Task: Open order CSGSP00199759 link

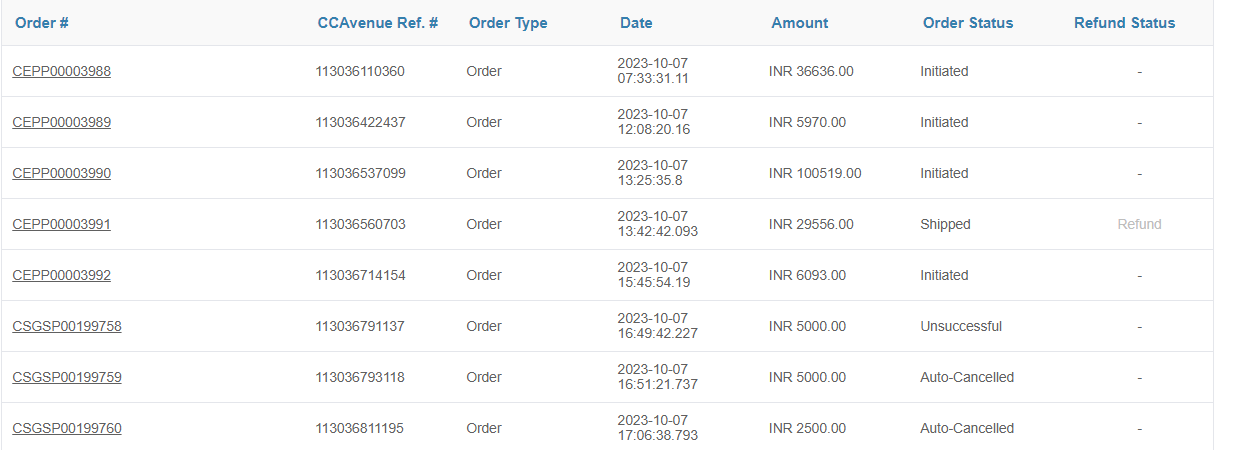Action: (67, 377)
